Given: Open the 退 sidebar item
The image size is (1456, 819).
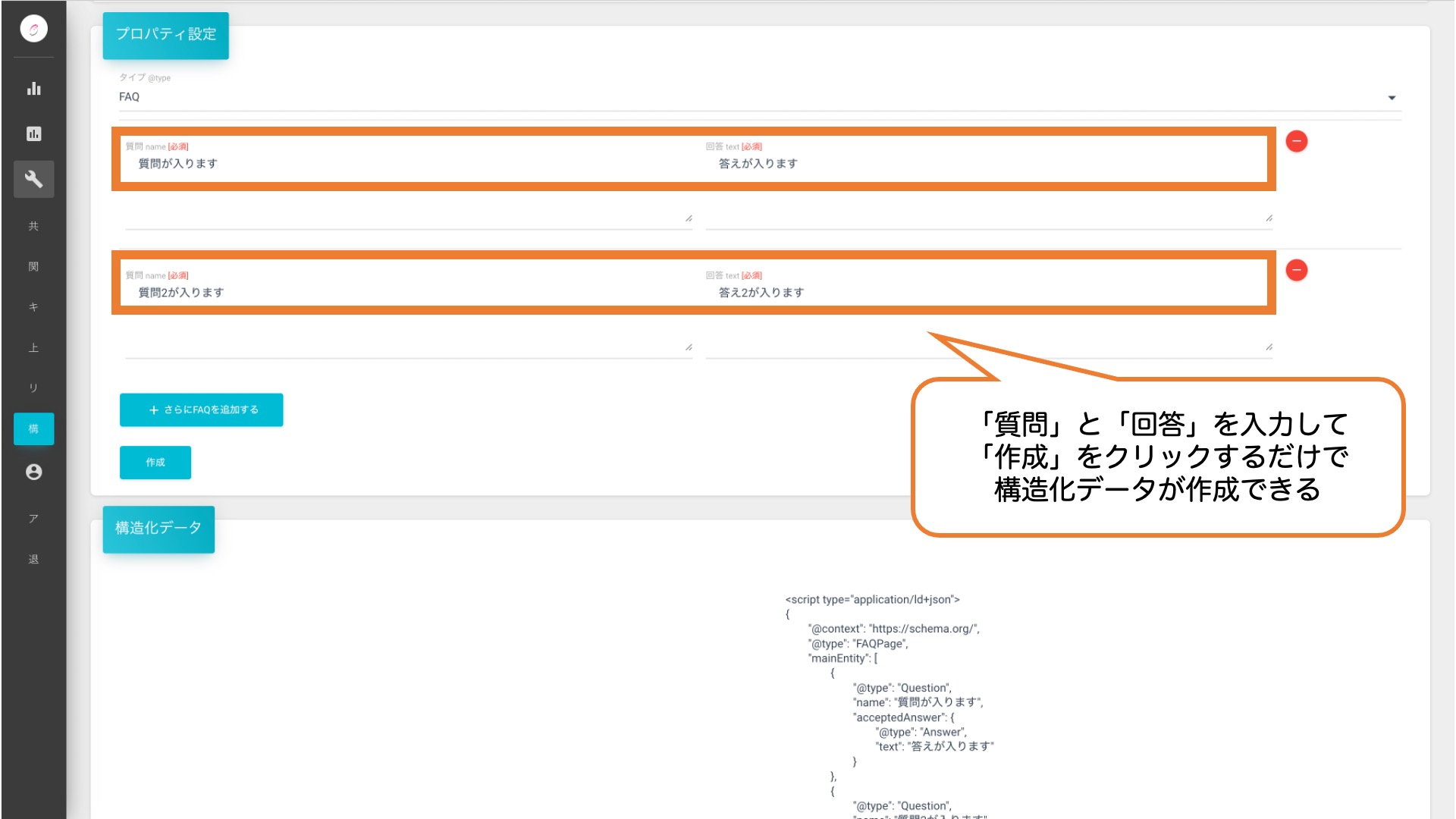Looking at the screenshot, I should point(33,560).
